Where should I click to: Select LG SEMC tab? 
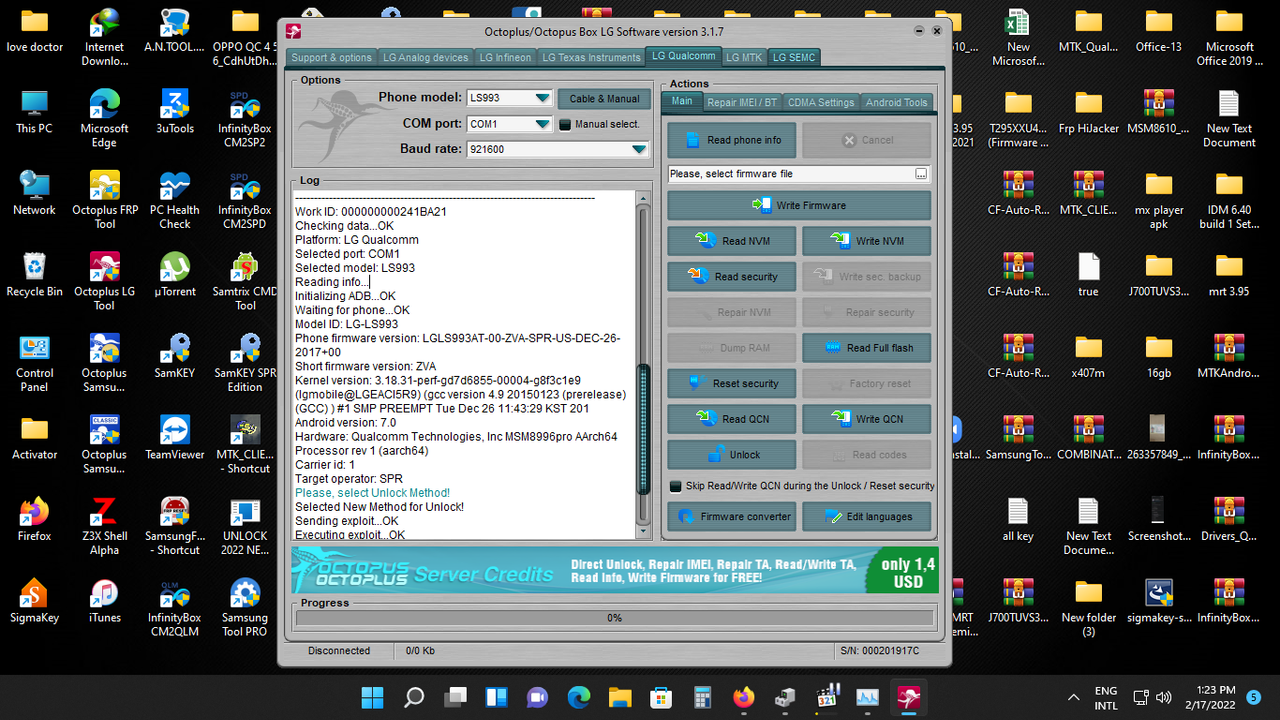point(794,57)
